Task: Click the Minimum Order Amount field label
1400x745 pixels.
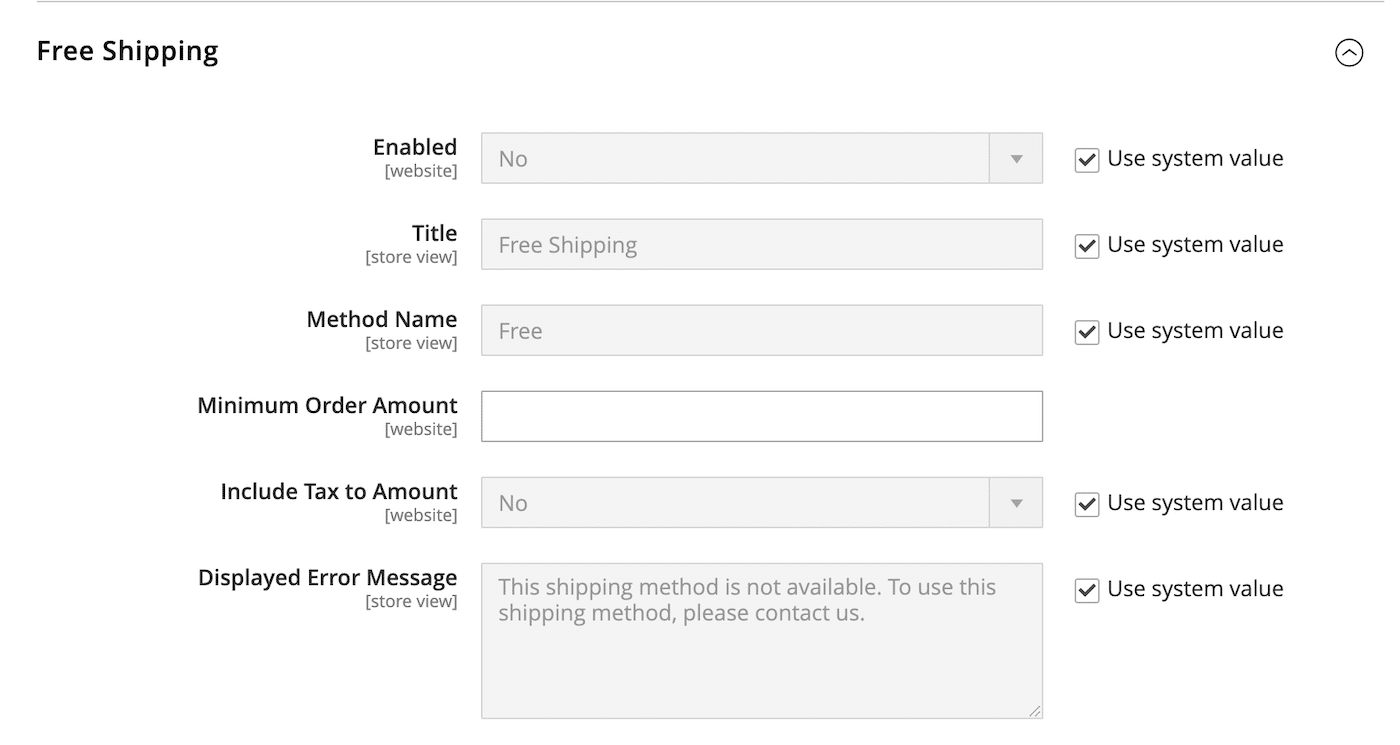Action: click(327, 405)
